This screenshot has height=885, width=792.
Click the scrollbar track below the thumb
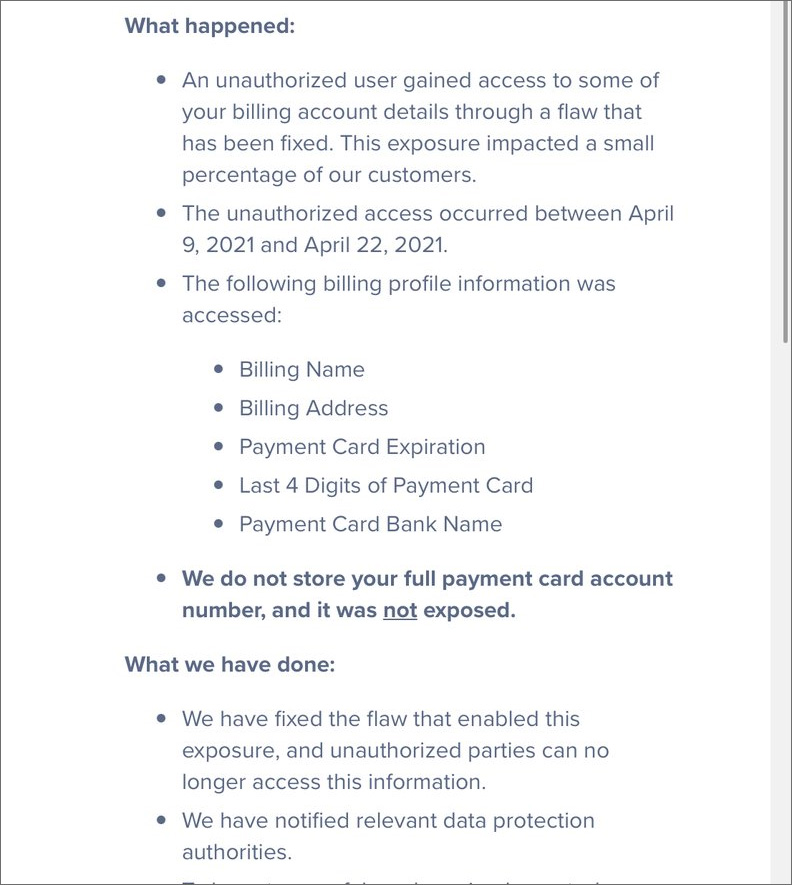point(785,612)
